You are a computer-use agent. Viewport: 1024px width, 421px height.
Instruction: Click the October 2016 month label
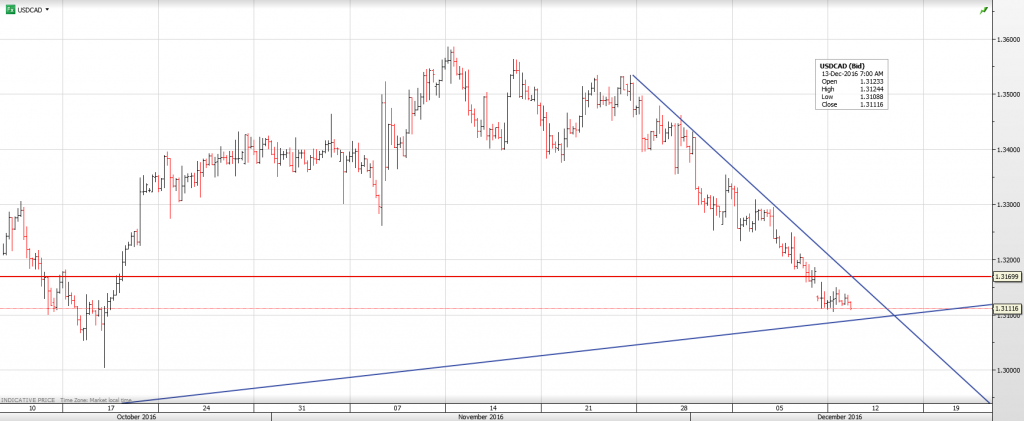136,416
